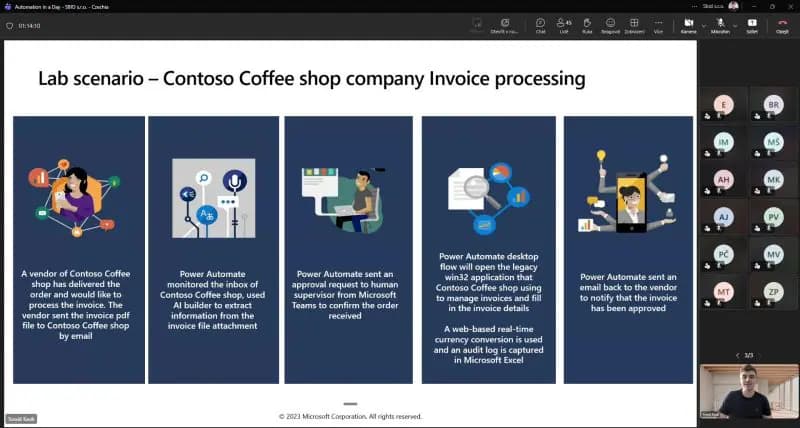Select participant tile MV
The width and height of the screenshot is (800, 428).
773,254
